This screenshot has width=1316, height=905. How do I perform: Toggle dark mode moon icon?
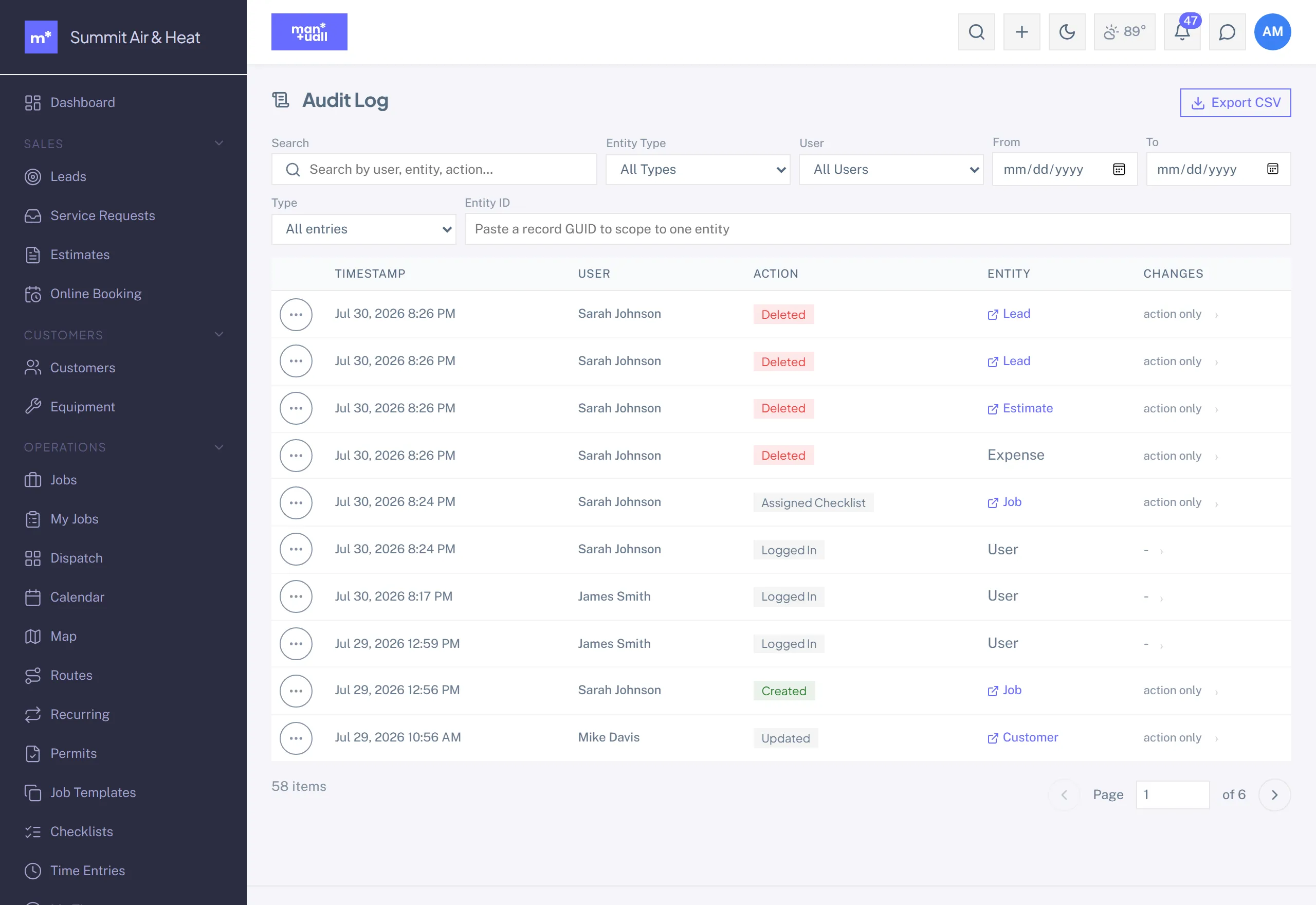coord(1067,32)
